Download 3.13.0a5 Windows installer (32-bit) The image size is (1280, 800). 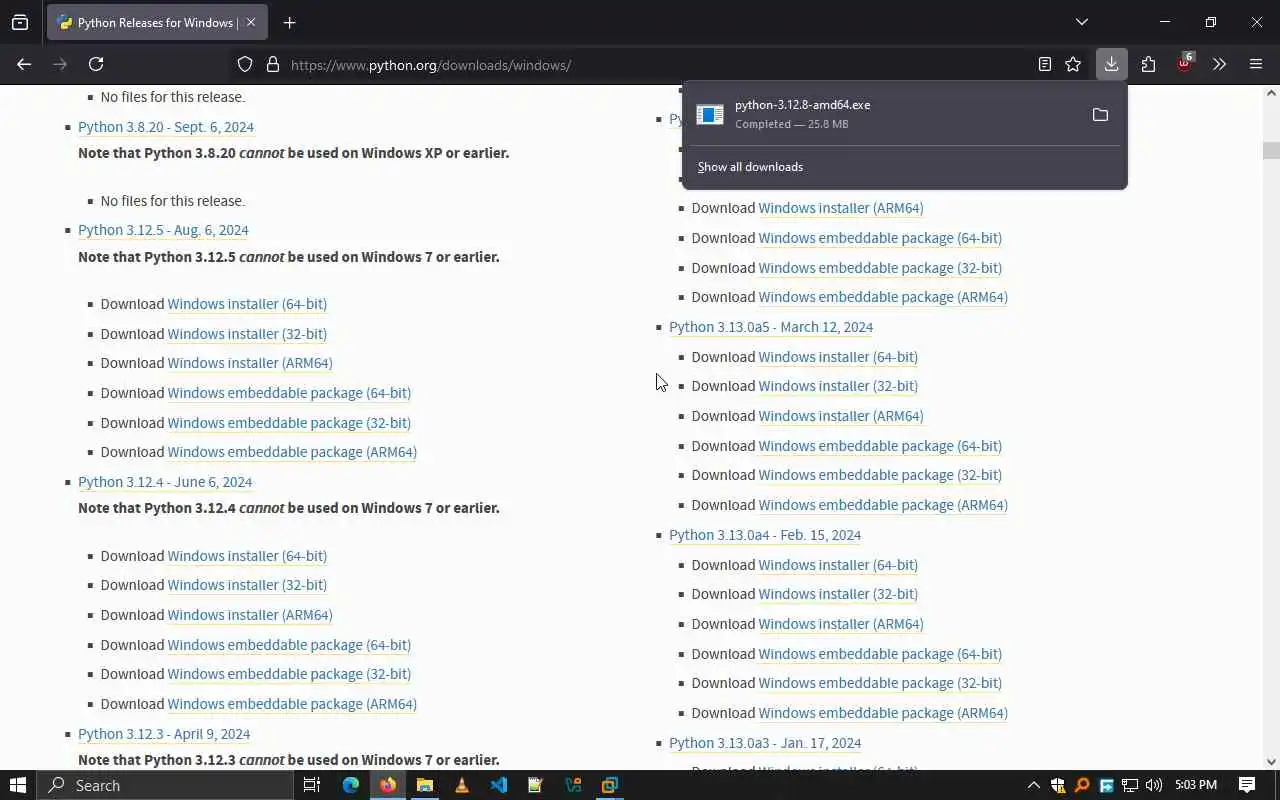838,386
